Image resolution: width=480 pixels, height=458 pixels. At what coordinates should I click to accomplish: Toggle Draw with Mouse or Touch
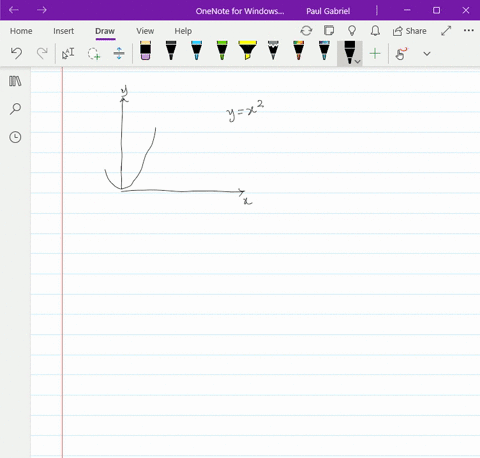(x=401, y=54)
